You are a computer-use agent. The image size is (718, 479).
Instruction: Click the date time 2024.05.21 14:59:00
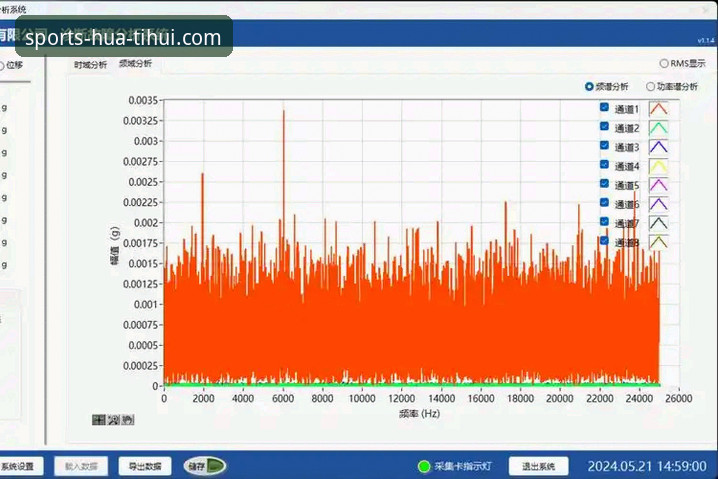tap(647, 466)
